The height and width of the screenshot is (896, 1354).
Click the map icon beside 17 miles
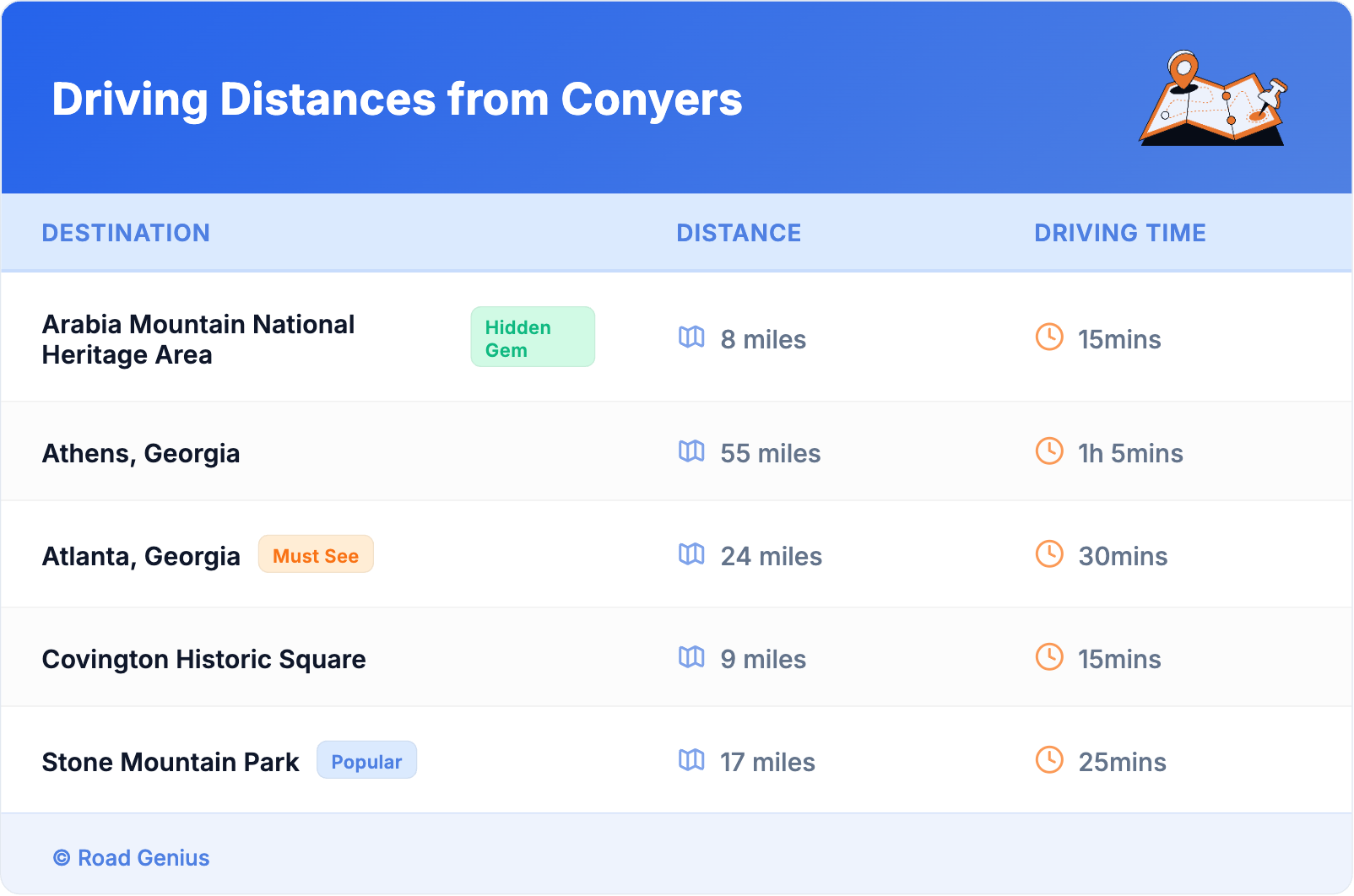pos(691,760)
